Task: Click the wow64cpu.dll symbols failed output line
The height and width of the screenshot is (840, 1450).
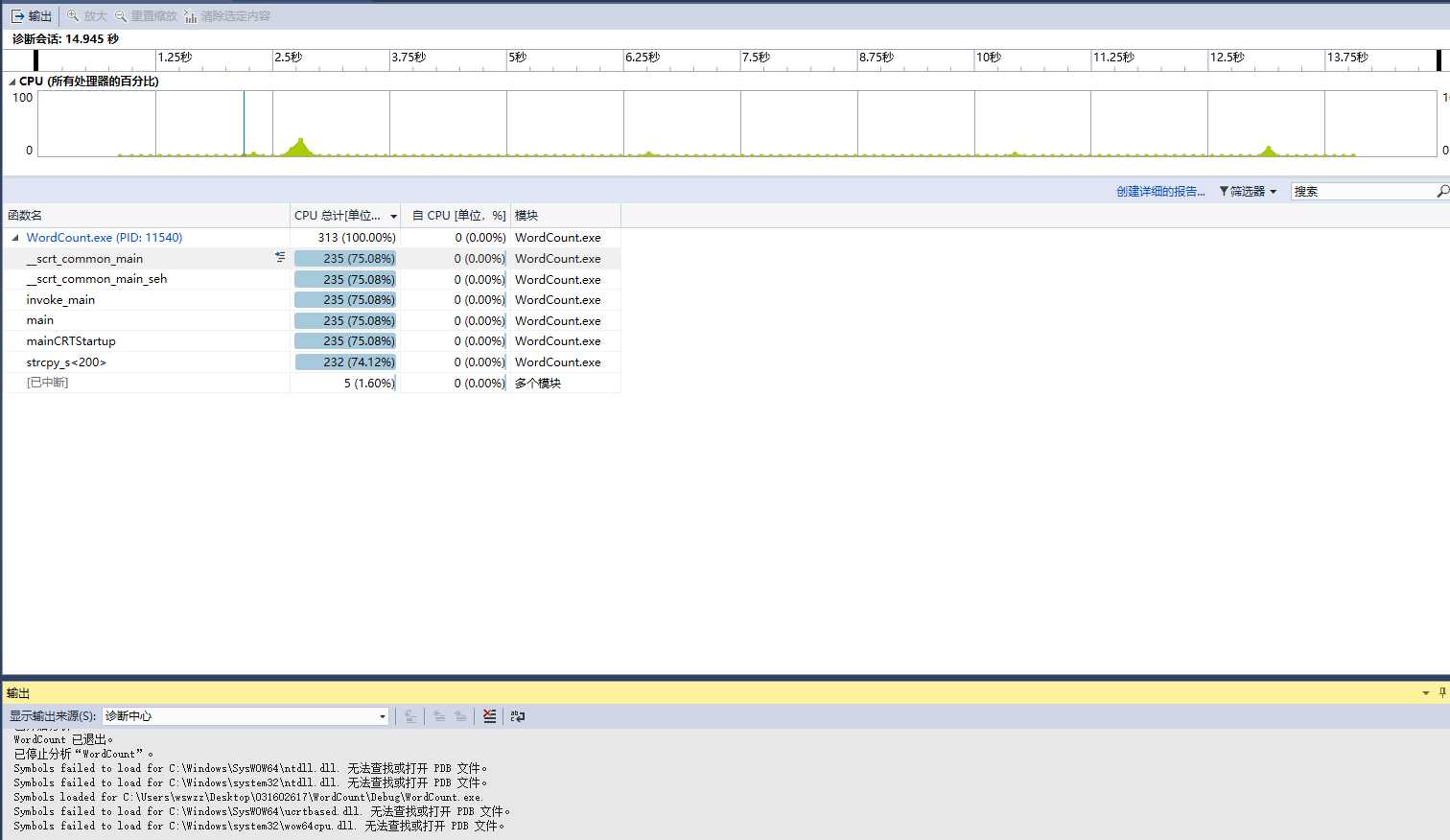Action: tap(259, 826)
